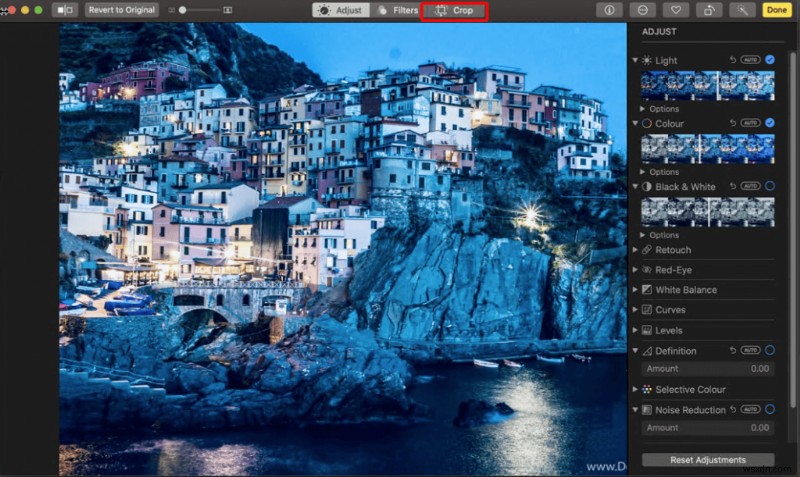
Task: Click the Colour circle icon
Action: click(646, 123)
